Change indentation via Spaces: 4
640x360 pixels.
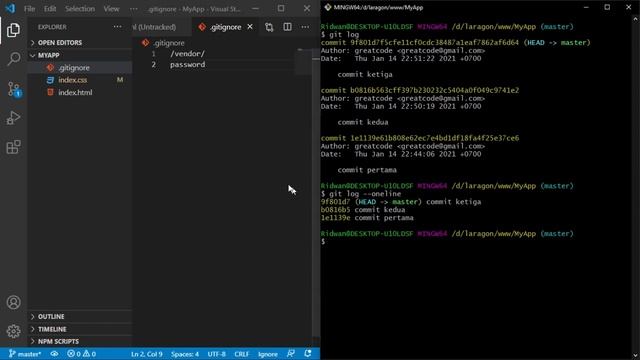click(x=185, y=354)
